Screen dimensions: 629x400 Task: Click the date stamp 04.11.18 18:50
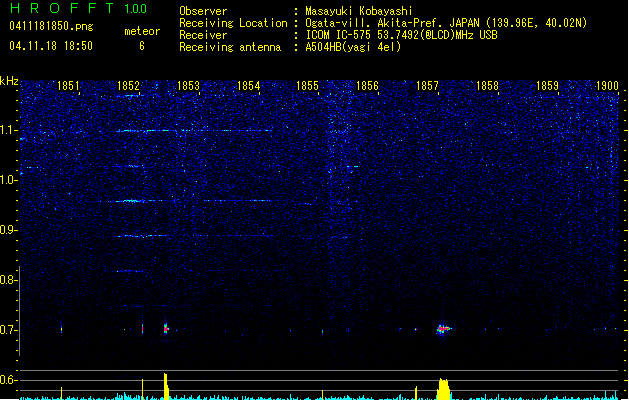pos(51,46)
